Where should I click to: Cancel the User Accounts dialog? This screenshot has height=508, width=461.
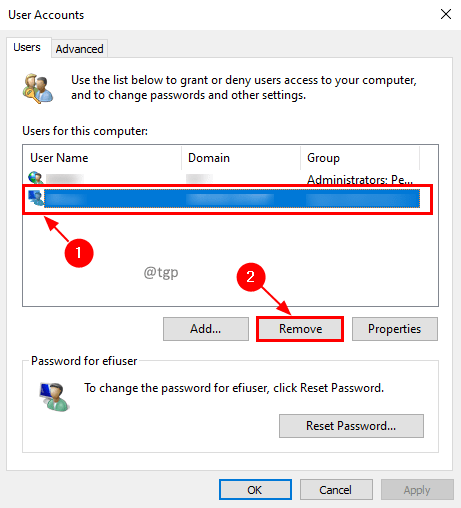336,490
